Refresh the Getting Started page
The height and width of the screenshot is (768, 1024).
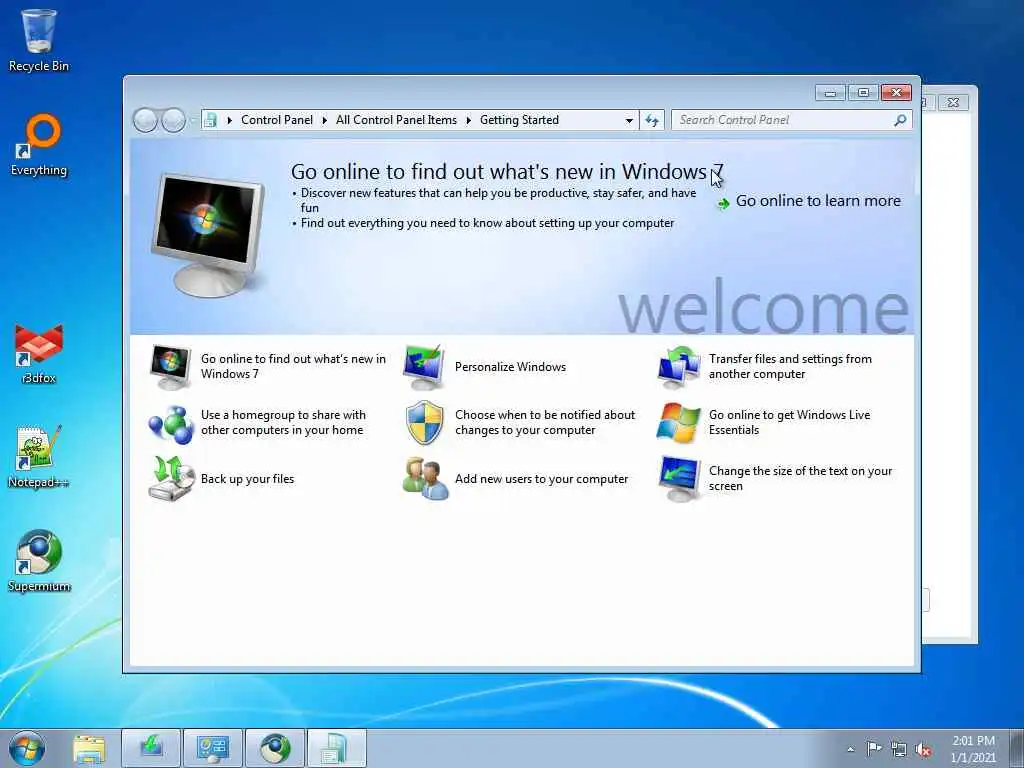[x=652, y=120]
